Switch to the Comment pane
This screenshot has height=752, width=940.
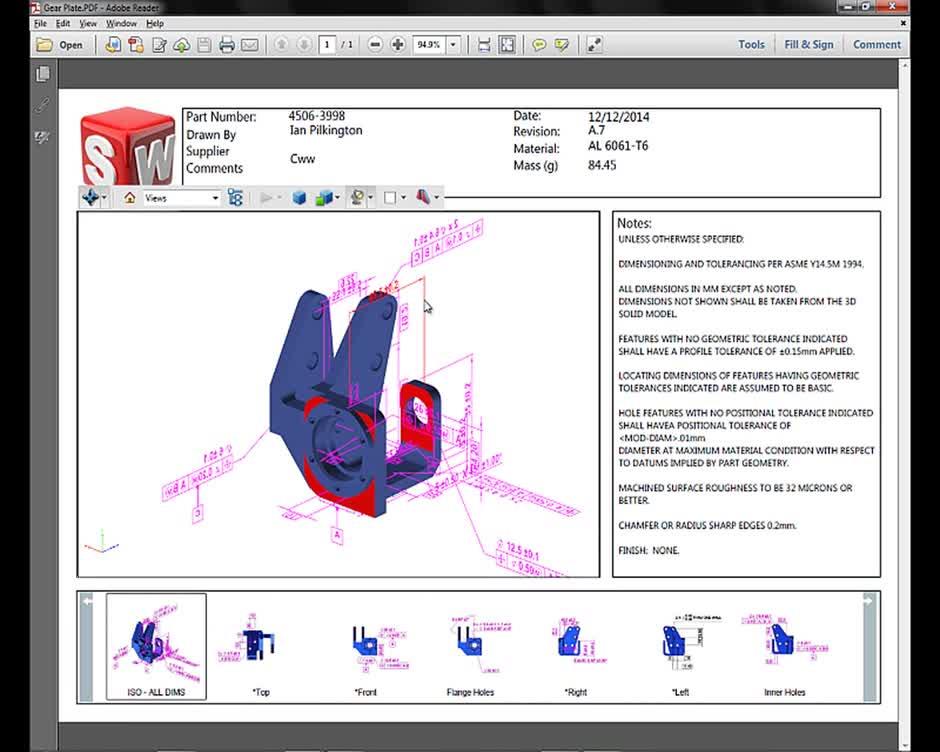point(876,44)
